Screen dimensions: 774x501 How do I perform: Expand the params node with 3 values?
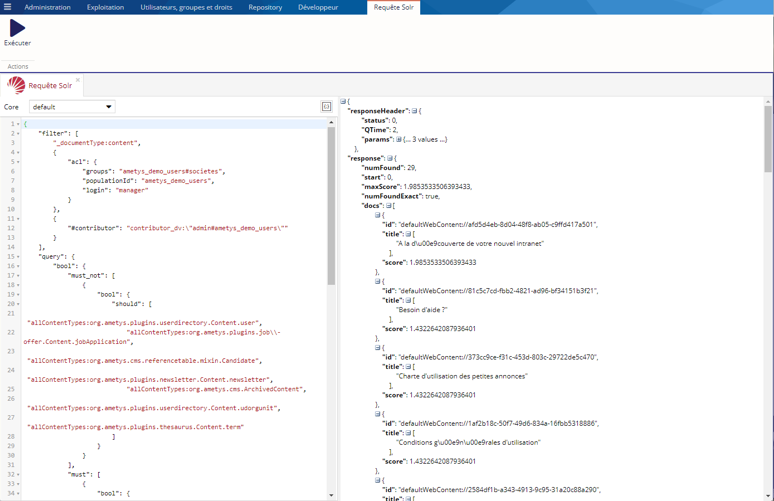[398, 140]
